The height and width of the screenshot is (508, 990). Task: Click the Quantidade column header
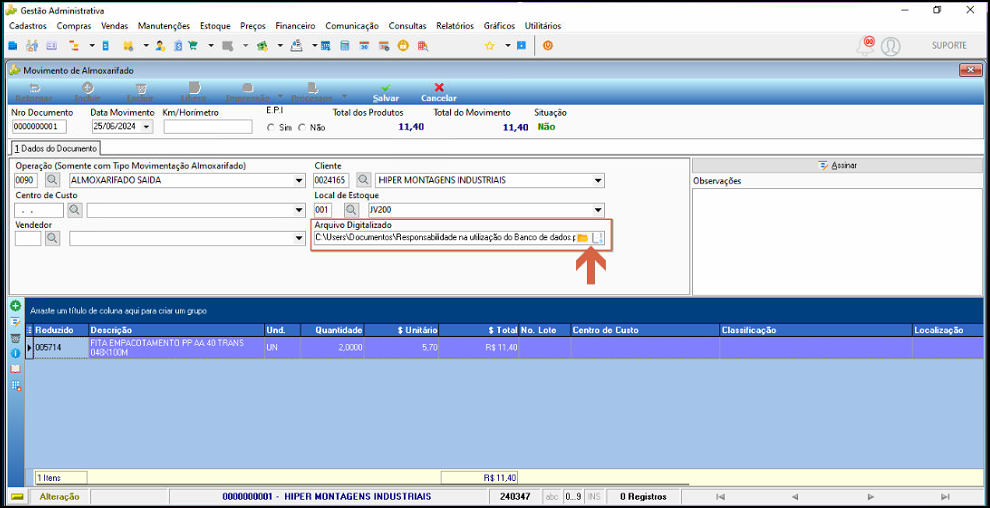tap(332, 330)
